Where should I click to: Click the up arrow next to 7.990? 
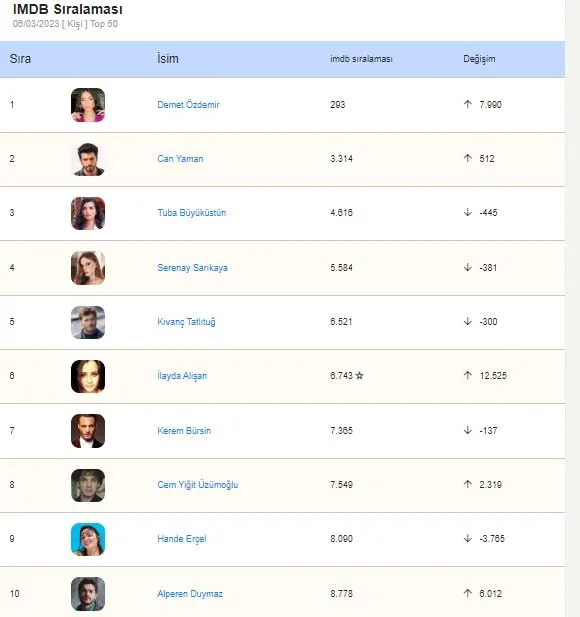coord(467,104)
